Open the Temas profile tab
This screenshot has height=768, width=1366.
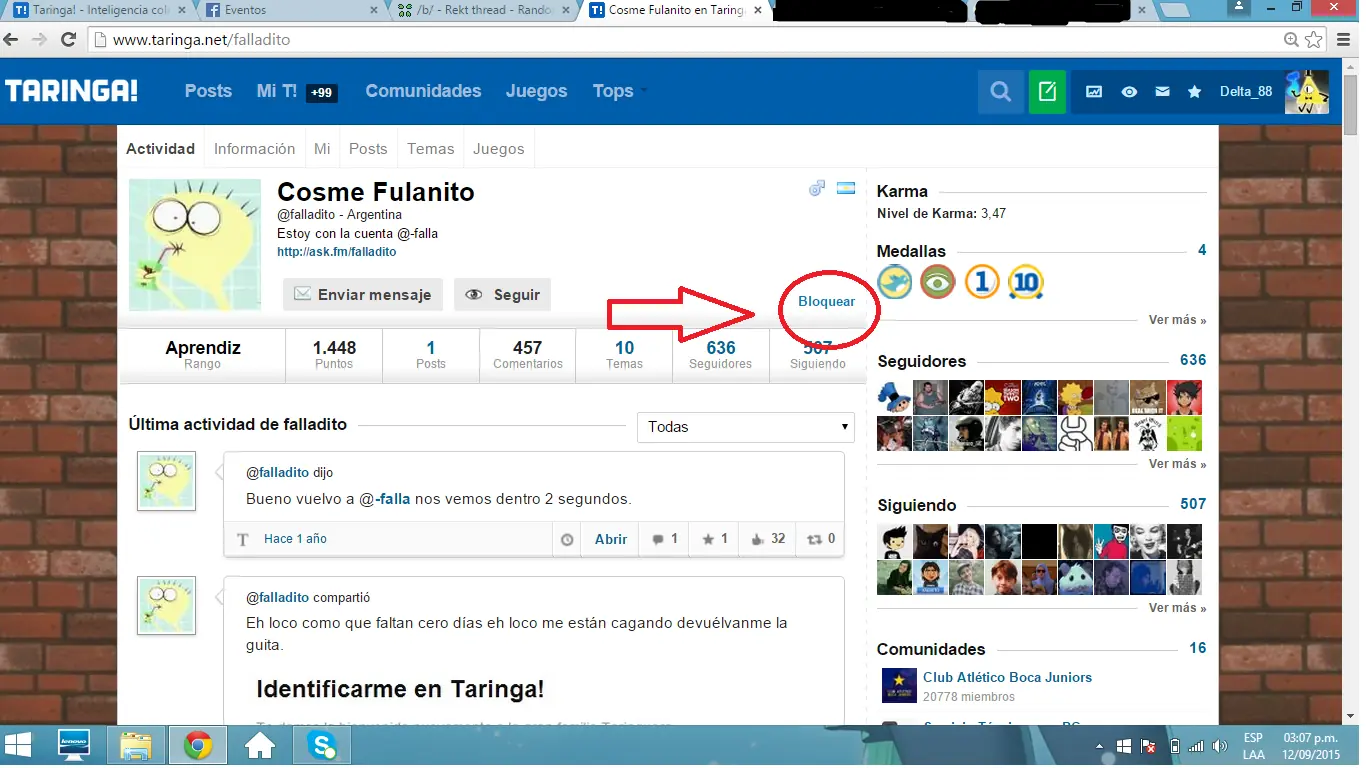430,149
